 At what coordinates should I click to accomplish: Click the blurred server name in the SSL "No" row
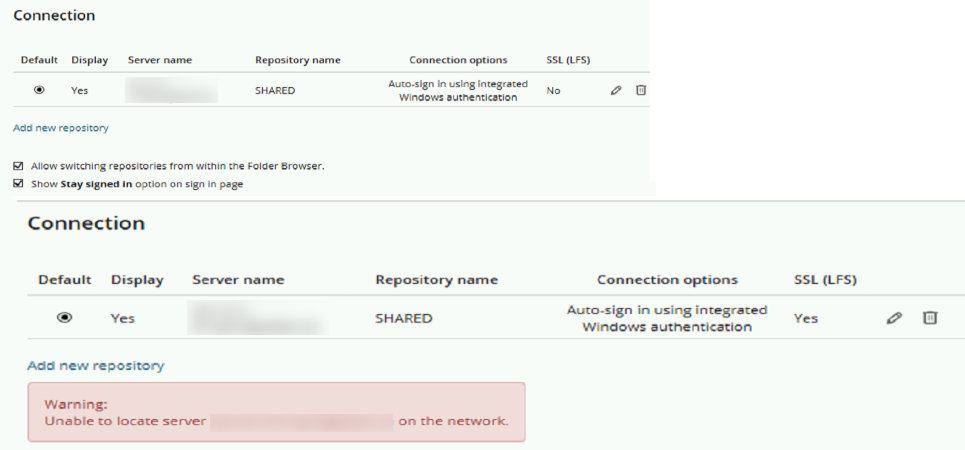point(171,90)
